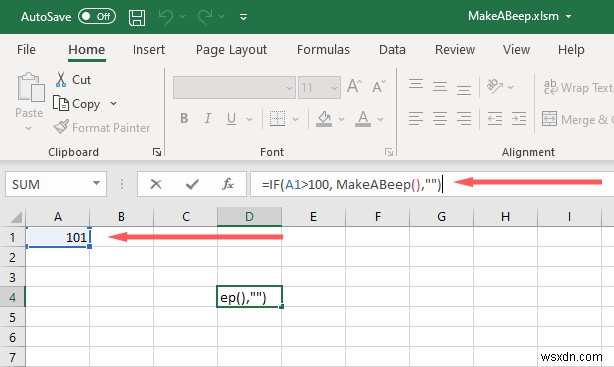Switch to the Insert tab
614x367 pixels.
[x=149, y=49]
